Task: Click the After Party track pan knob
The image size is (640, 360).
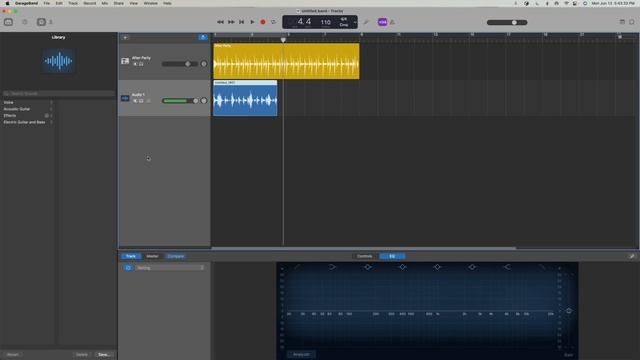Action: pos(204,64)
